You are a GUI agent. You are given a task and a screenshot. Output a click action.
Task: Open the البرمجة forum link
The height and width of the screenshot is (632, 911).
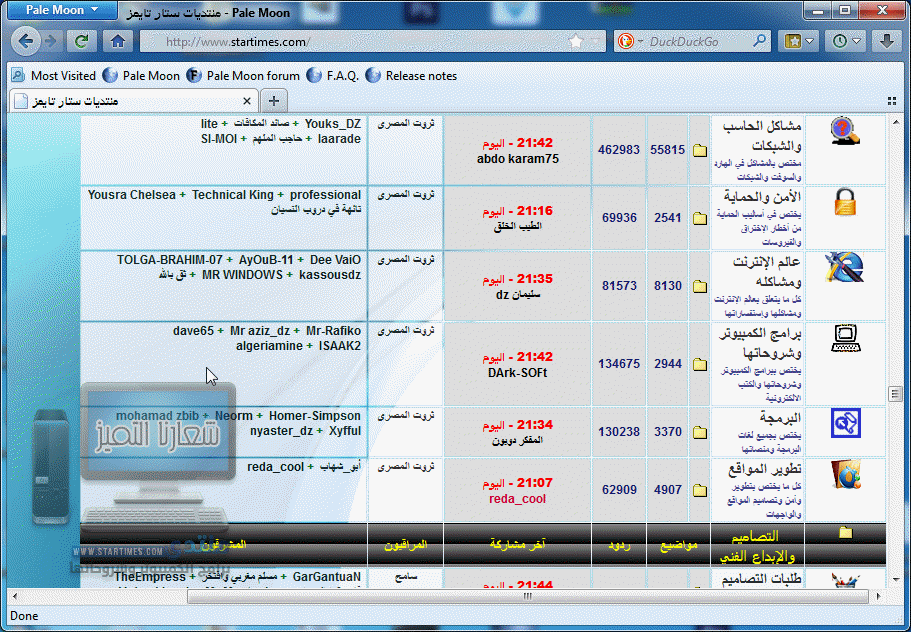pyautogui.click(x=780, y=417)
